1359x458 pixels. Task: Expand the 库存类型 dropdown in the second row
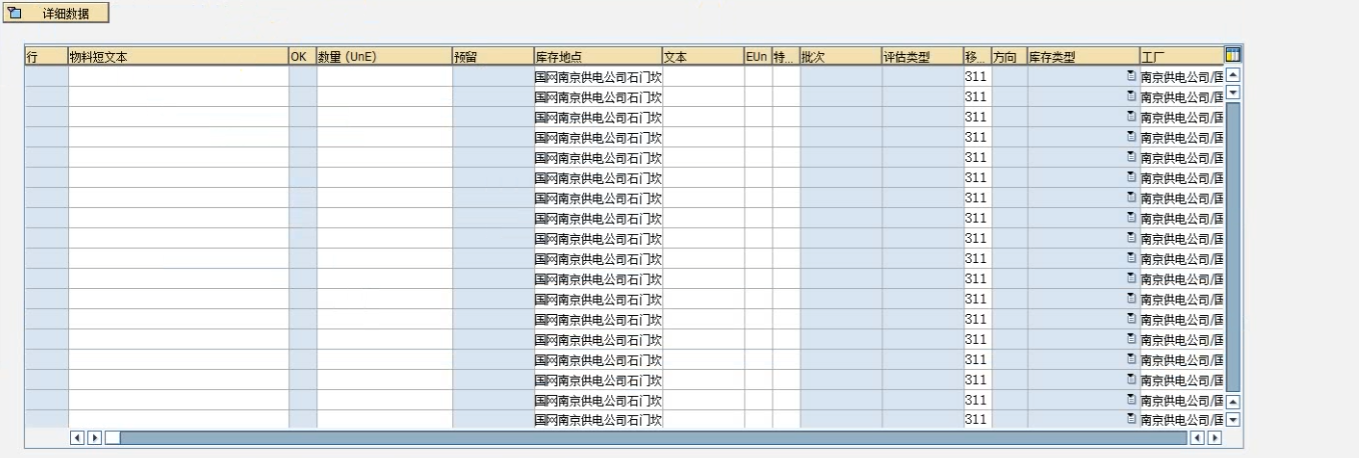1131,96
